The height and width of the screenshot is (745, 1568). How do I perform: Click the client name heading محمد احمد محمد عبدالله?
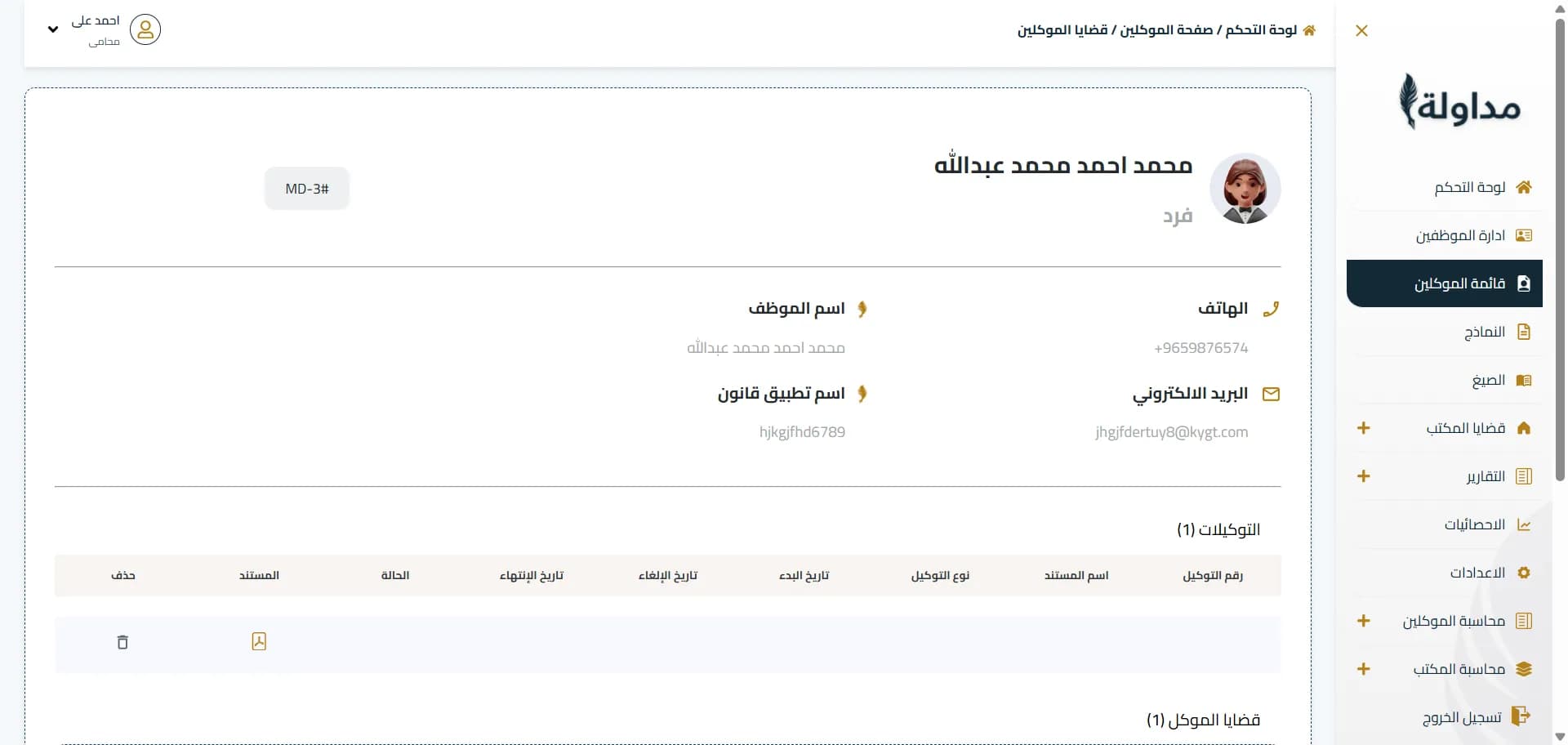point(1063,166)
